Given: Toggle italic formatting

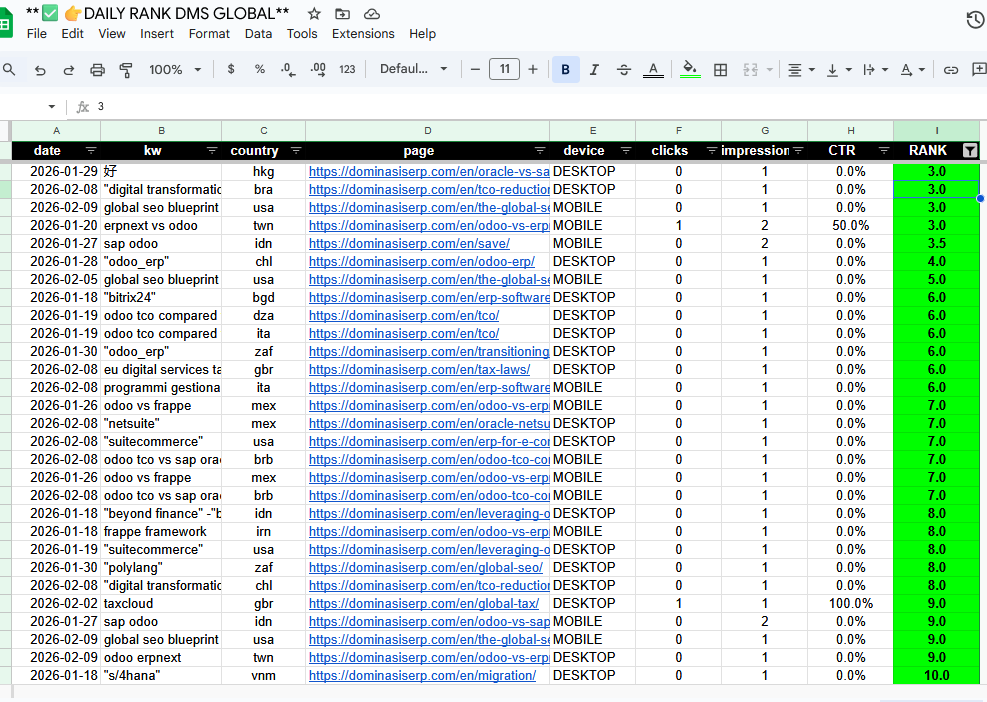Looking at the screenshot, I should [x=594, y=70].
